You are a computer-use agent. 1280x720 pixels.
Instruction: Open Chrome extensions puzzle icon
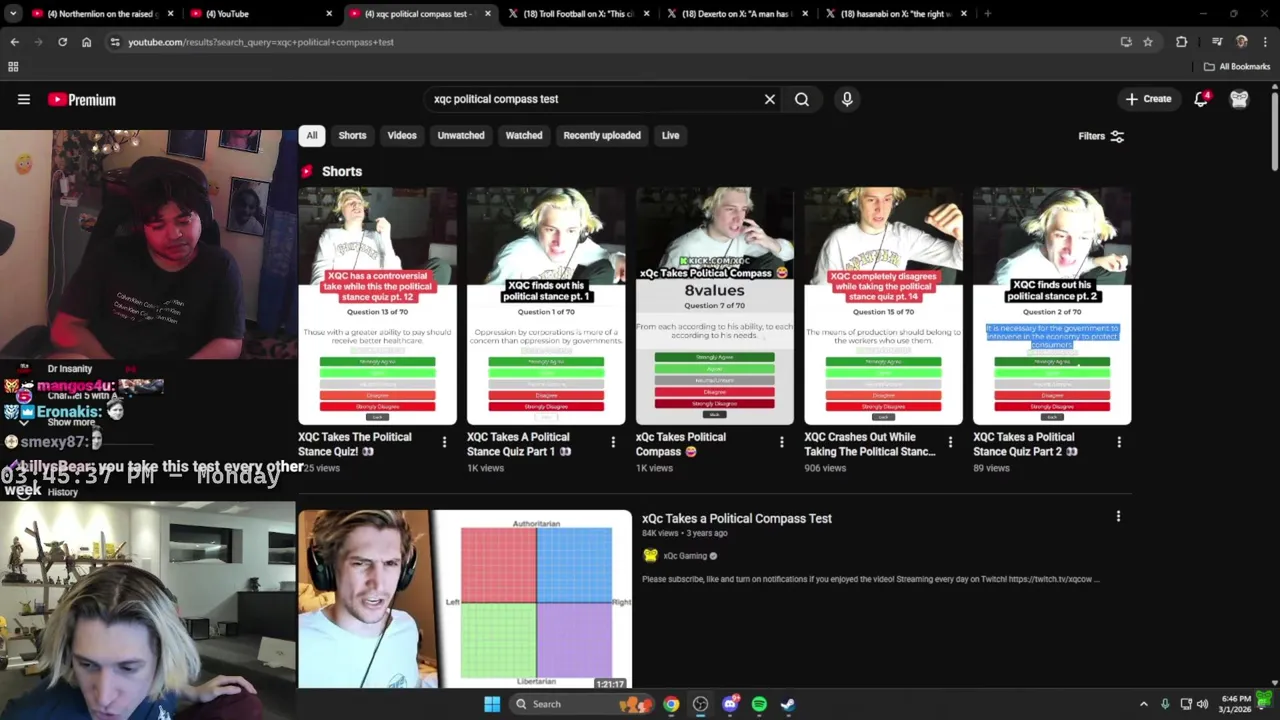[x=1182, y=42]
